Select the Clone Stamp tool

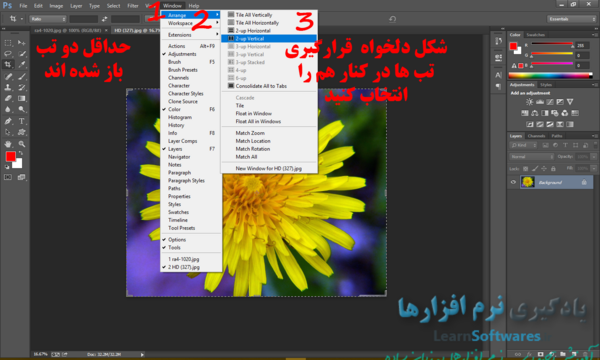(8, 87)
